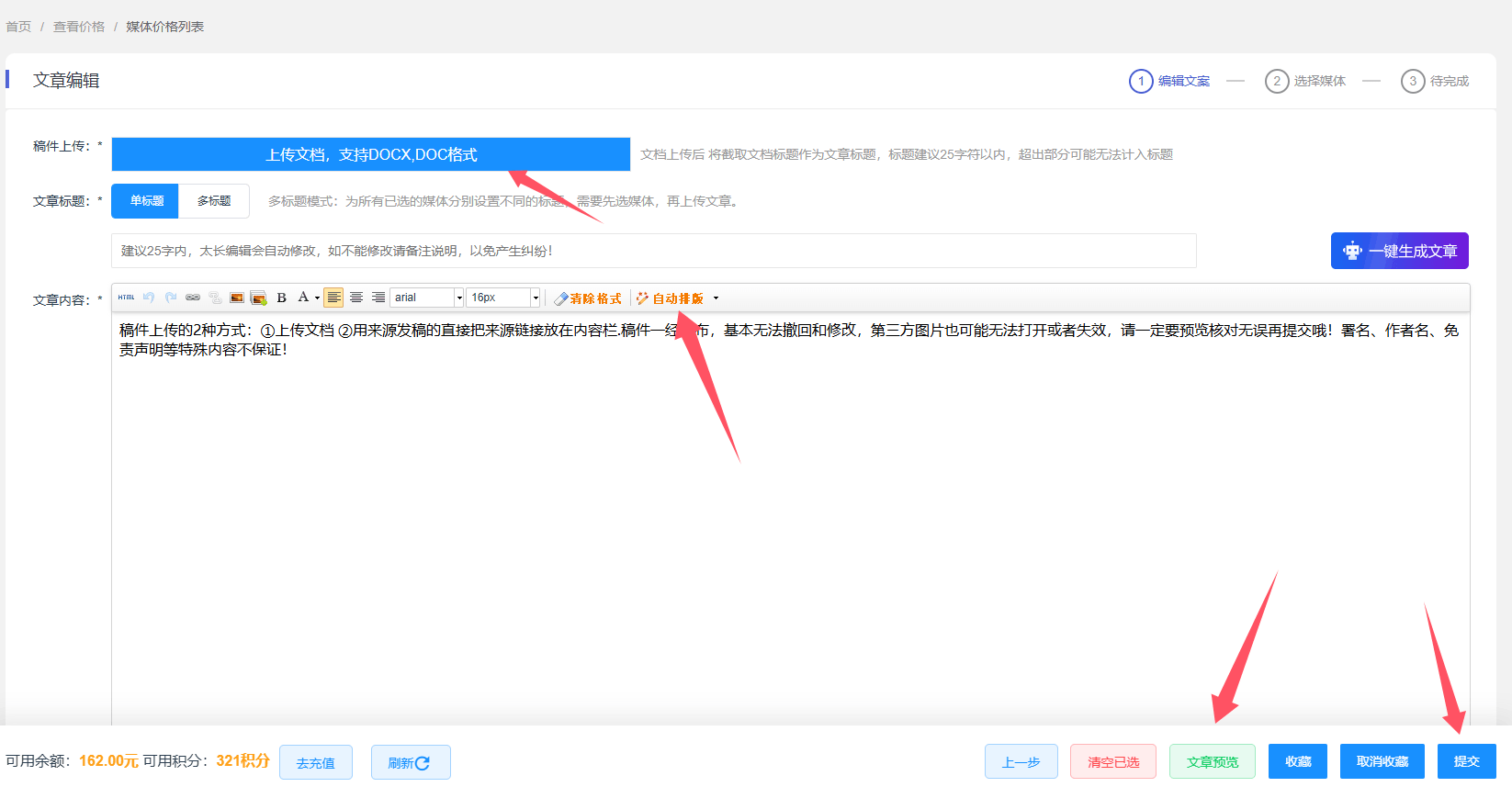Center align the text
The height and width of the screenshot is (787, 1512).
[x=356, y=298]
